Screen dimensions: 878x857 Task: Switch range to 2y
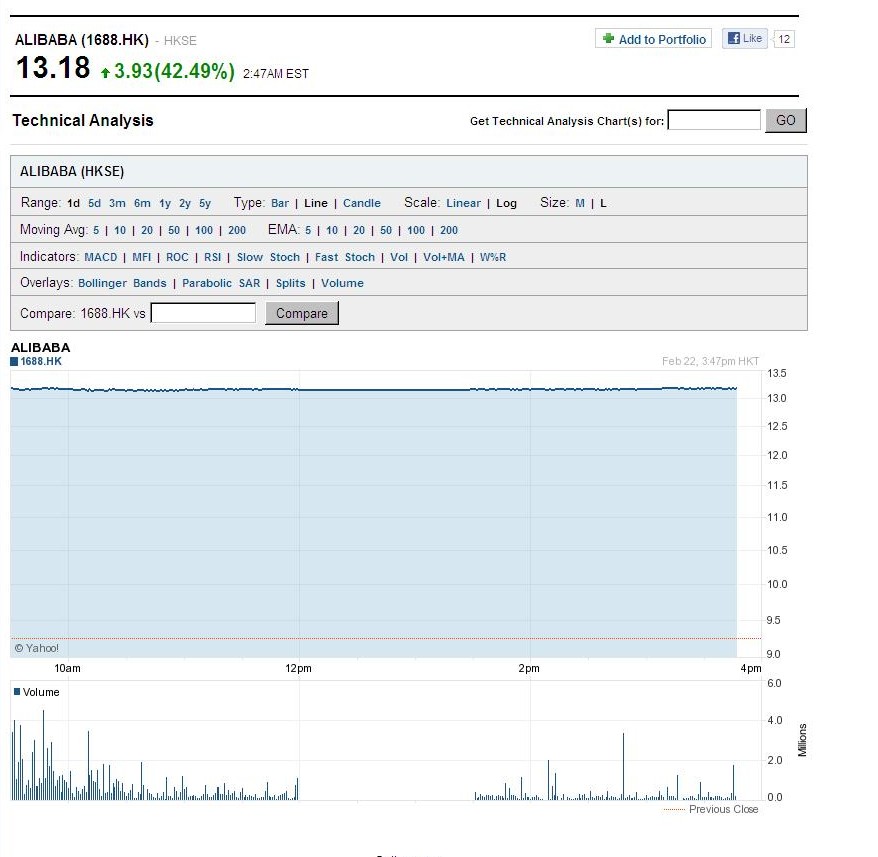185,203
